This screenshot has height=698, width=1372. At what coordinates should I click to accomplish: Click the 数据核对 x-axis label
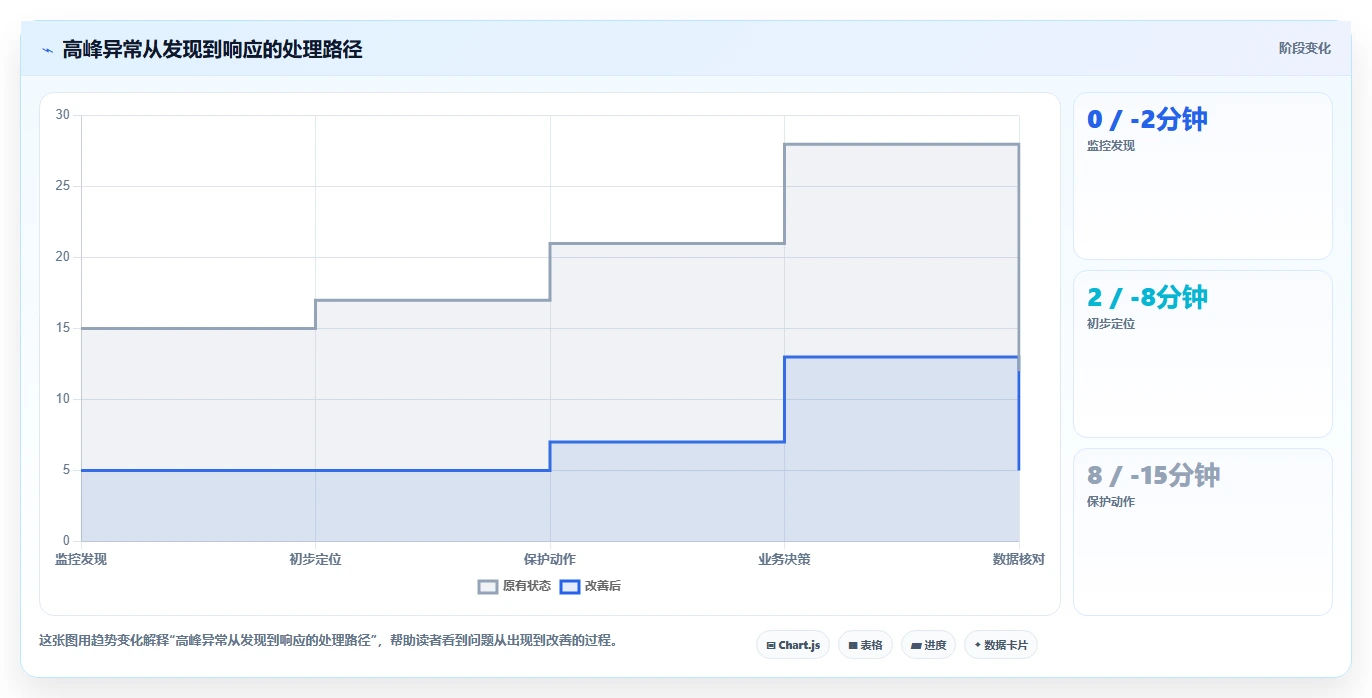[1019, 559]
